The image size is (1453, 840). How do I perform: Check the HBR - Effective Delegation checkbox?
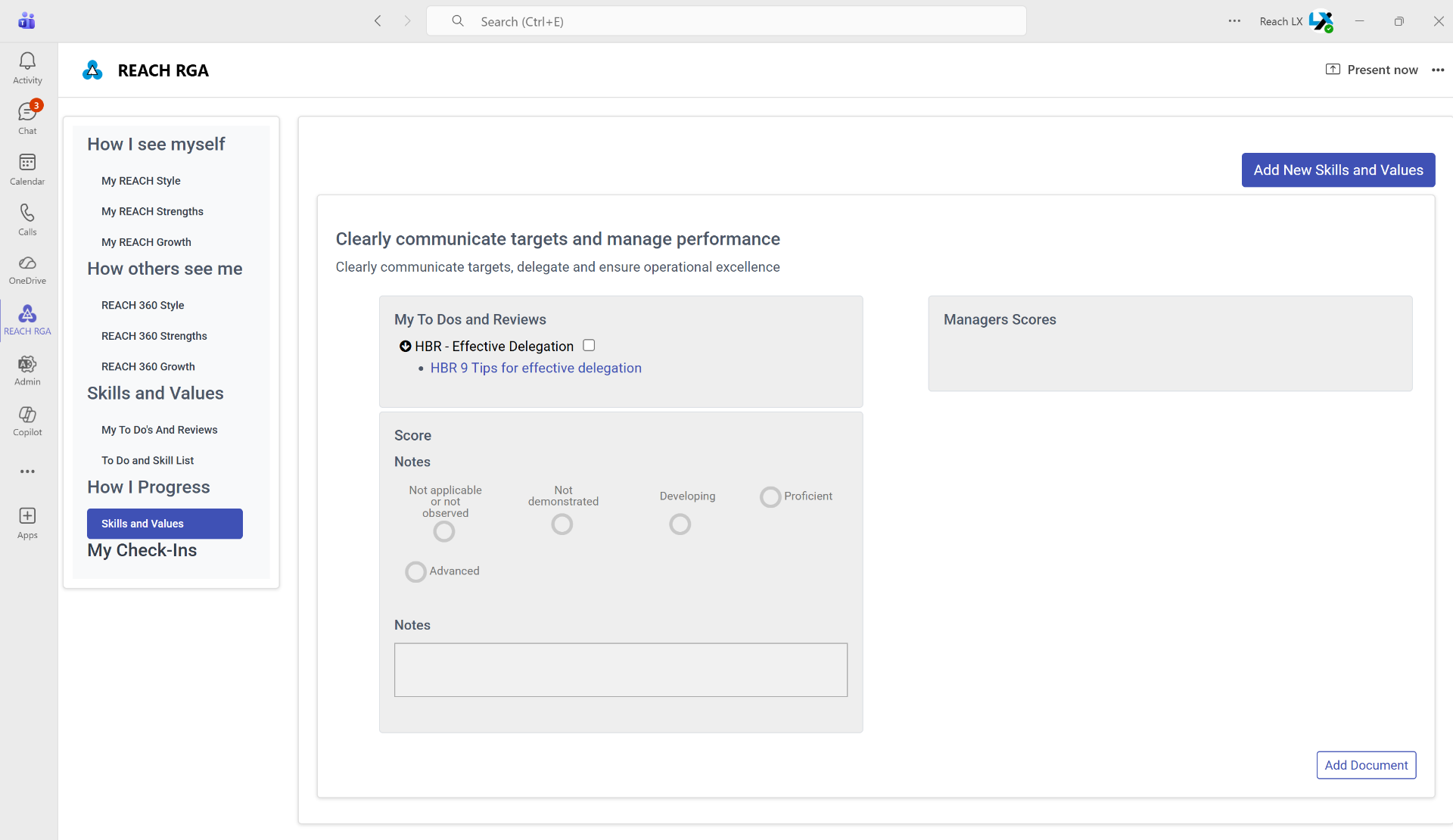tap(590, 345)
